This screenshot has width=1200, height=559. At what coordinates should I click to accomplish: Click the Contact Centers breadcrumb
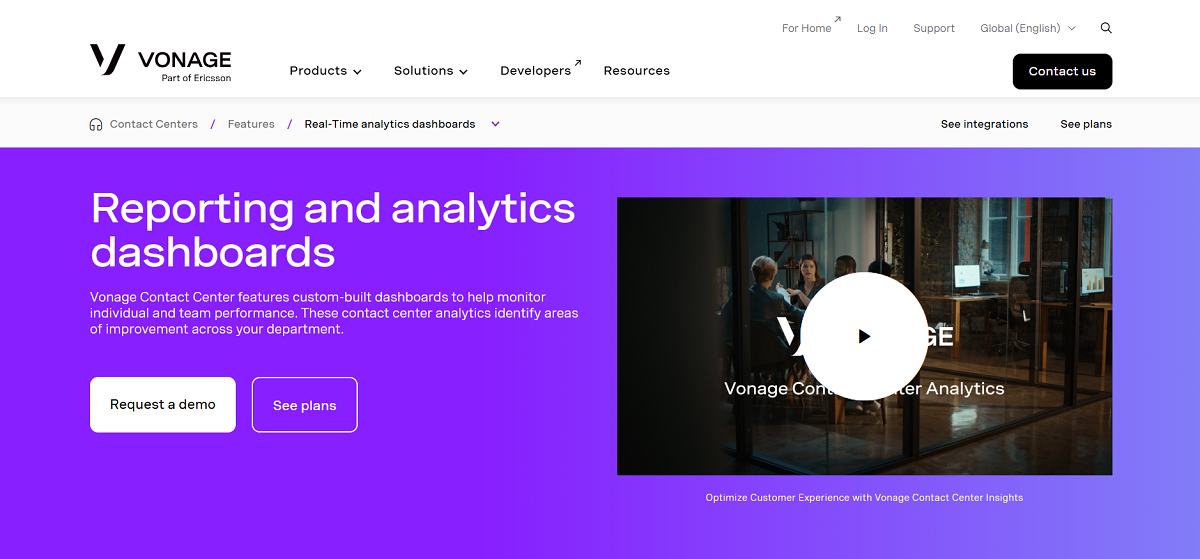[x=154, y=124]
